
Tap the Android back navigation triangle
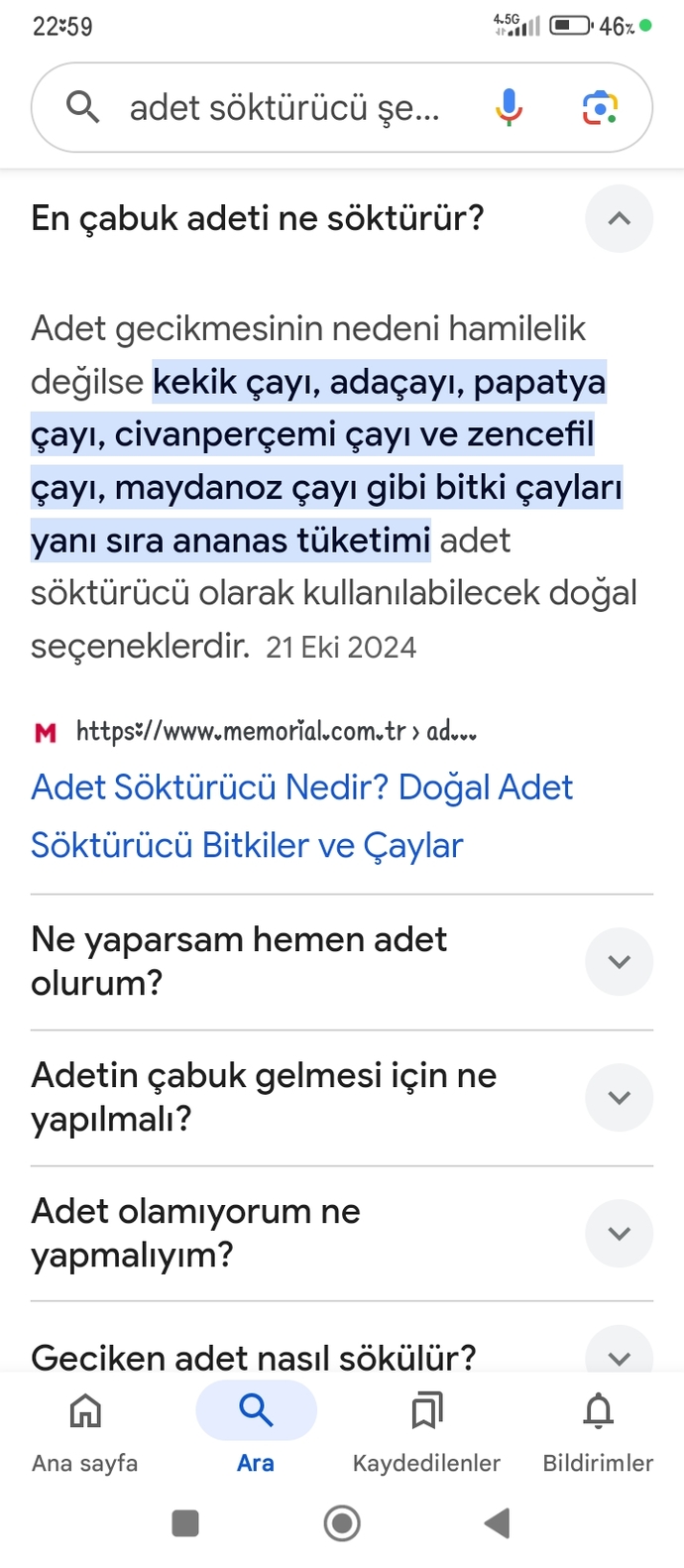[498, 1522]
